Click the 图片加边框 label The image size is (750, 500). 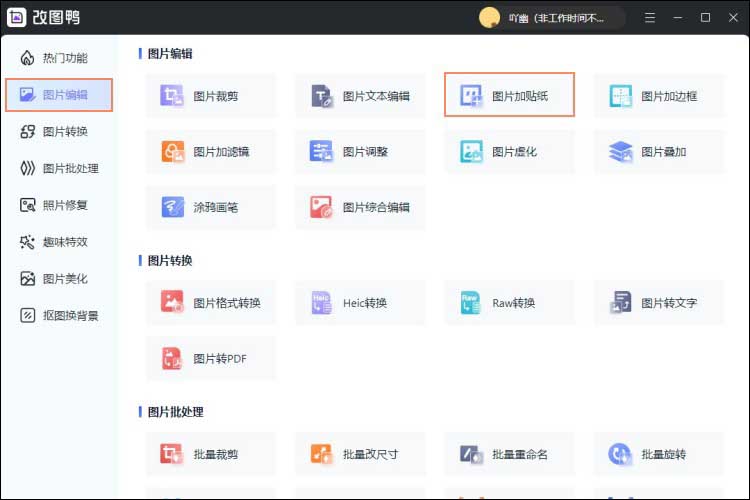click(x=669, y=96)
